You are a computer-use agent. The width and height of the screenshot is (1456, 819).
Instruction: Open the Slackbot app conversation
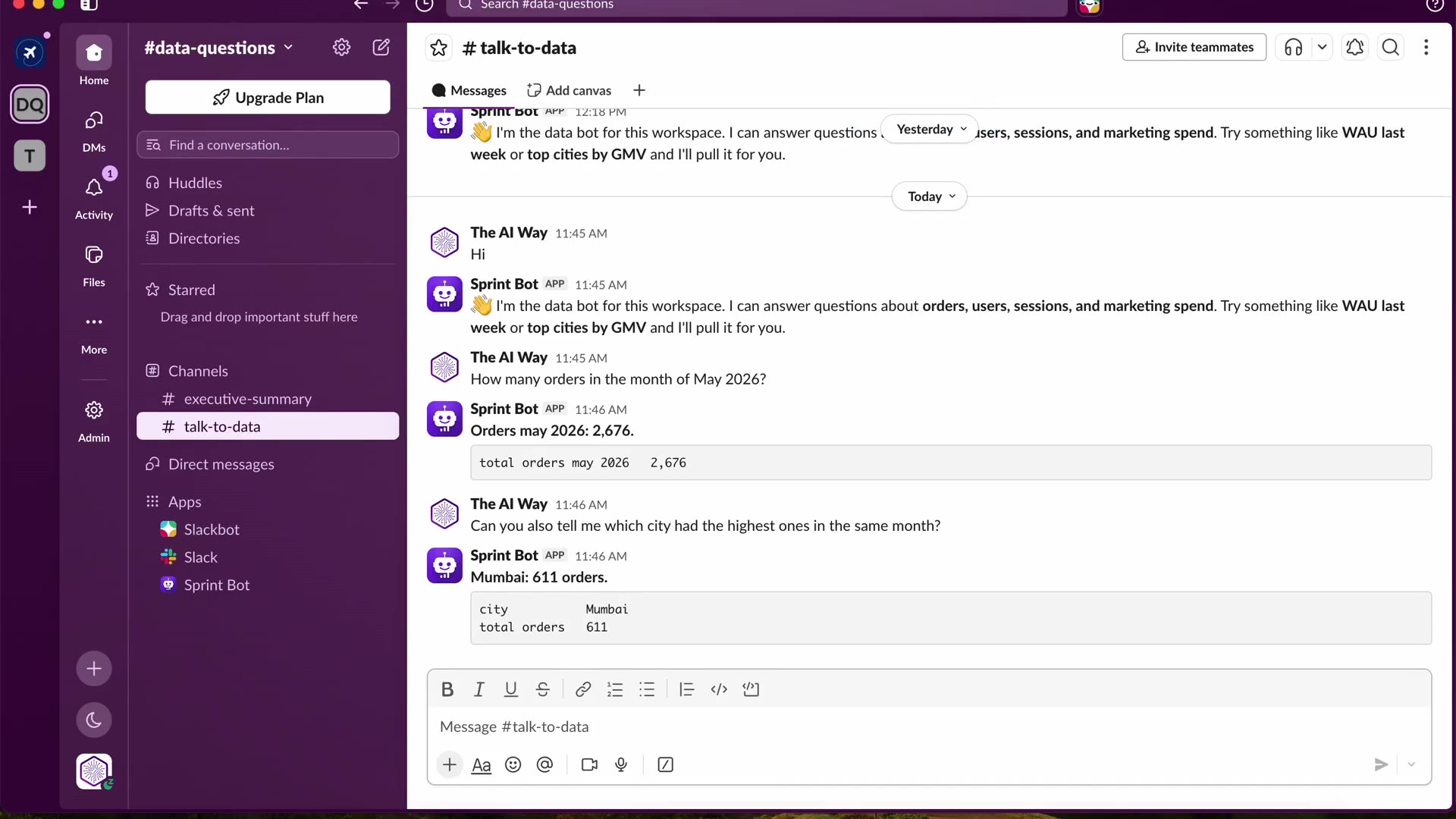point(268,529)
